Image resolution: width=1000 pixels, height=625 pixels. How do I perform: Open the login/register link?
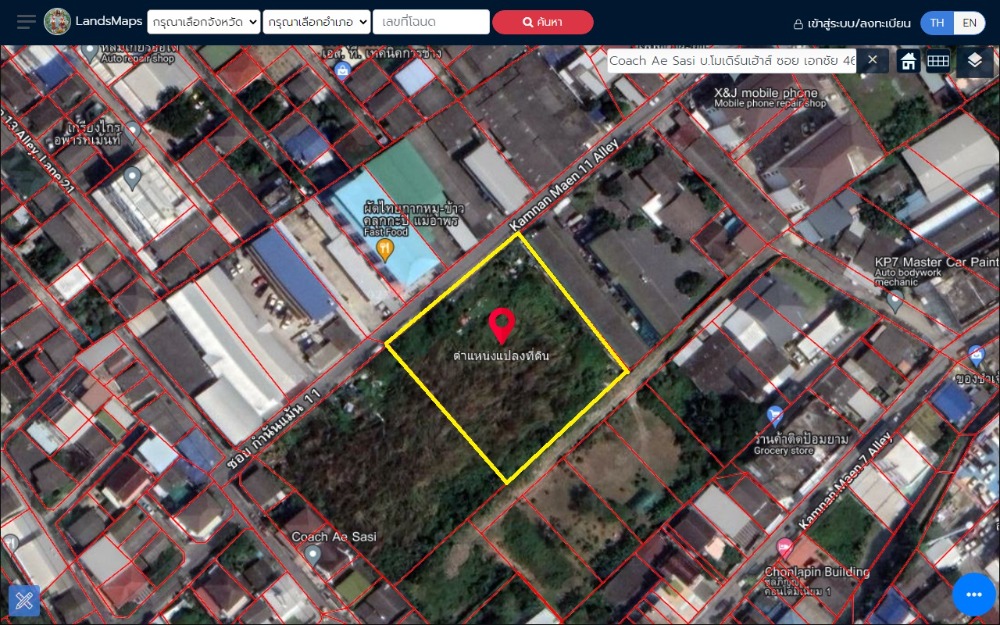coord(852,24)
